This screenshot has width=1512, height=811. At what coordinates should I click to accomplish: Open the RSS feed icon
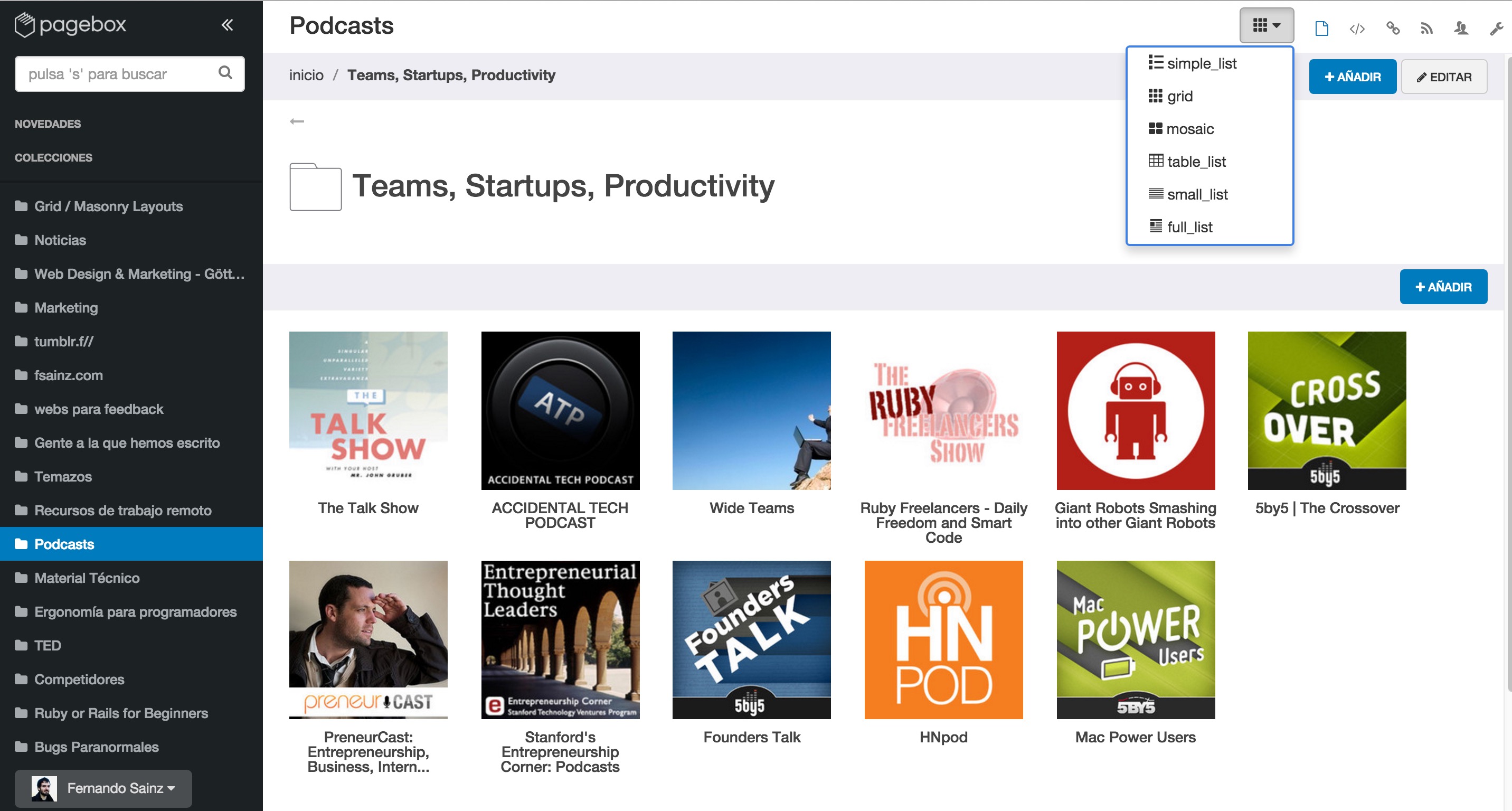pos(1426,28)
